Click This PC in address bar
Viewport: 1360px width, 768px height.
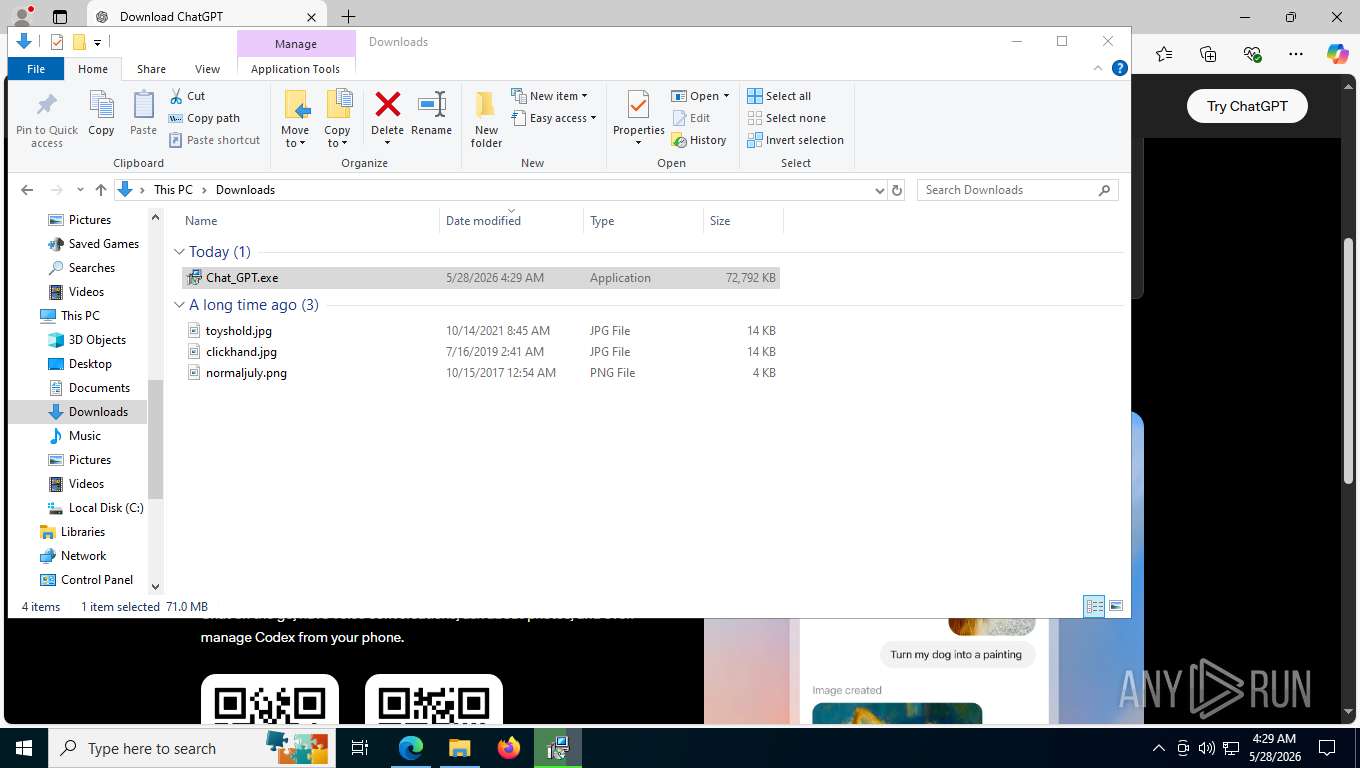pyautogui.click(x=173, y=190)
